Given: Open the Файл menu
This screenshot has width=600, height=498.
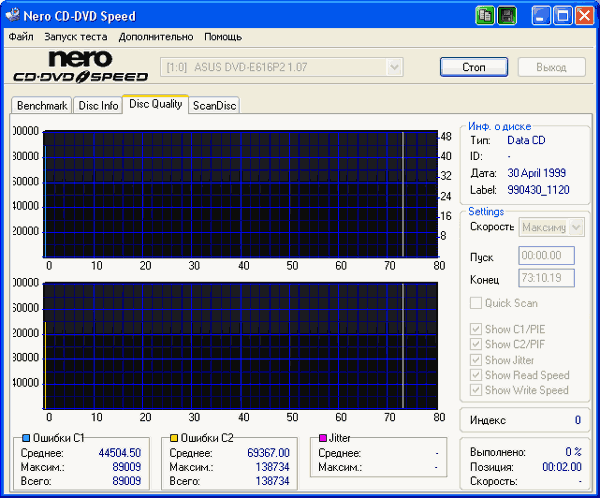Looking at the screenshot, I should pos(21,37).
